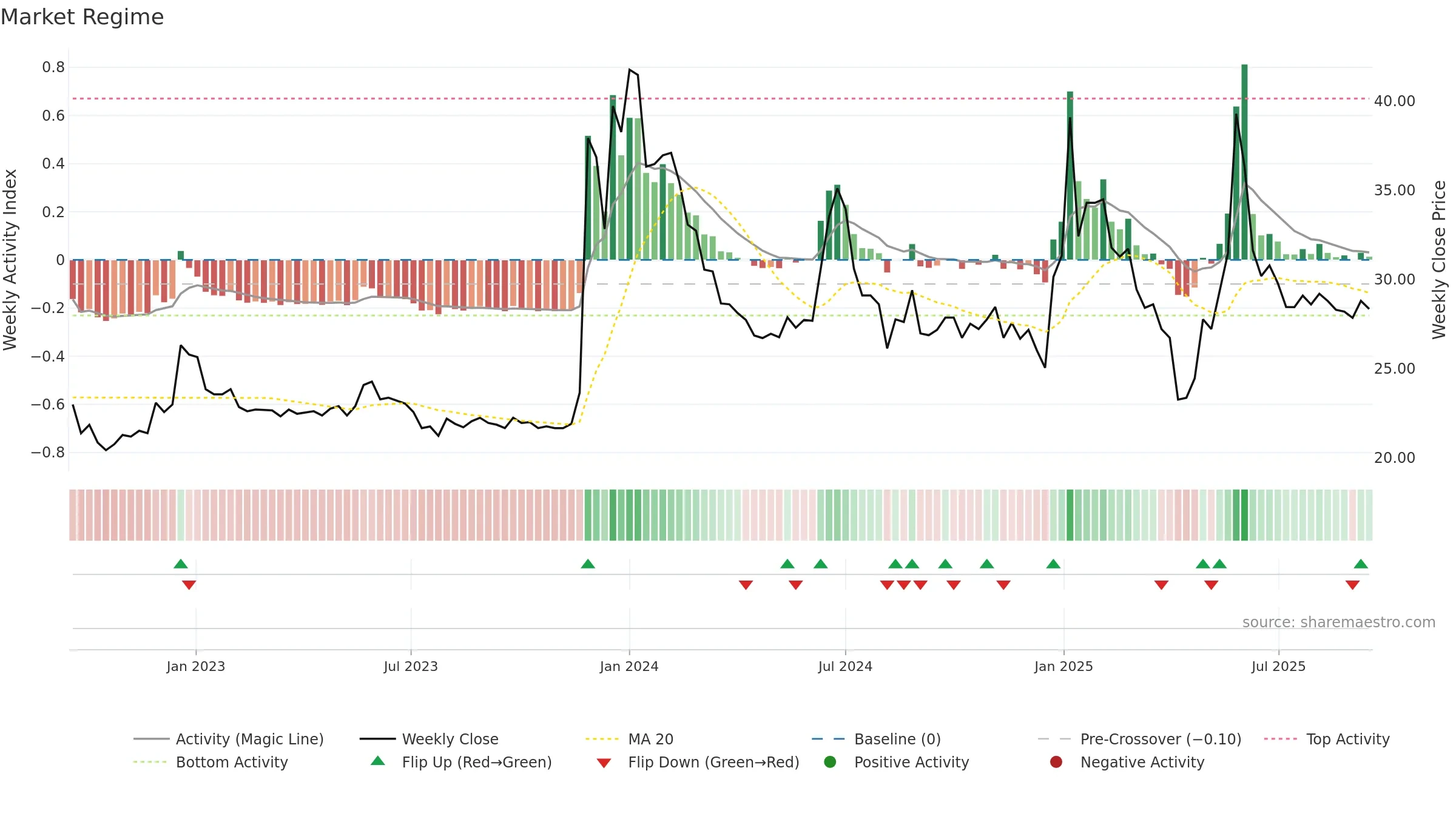Click the rightmost red flip-down triangle marker

tap(1352, 585)
